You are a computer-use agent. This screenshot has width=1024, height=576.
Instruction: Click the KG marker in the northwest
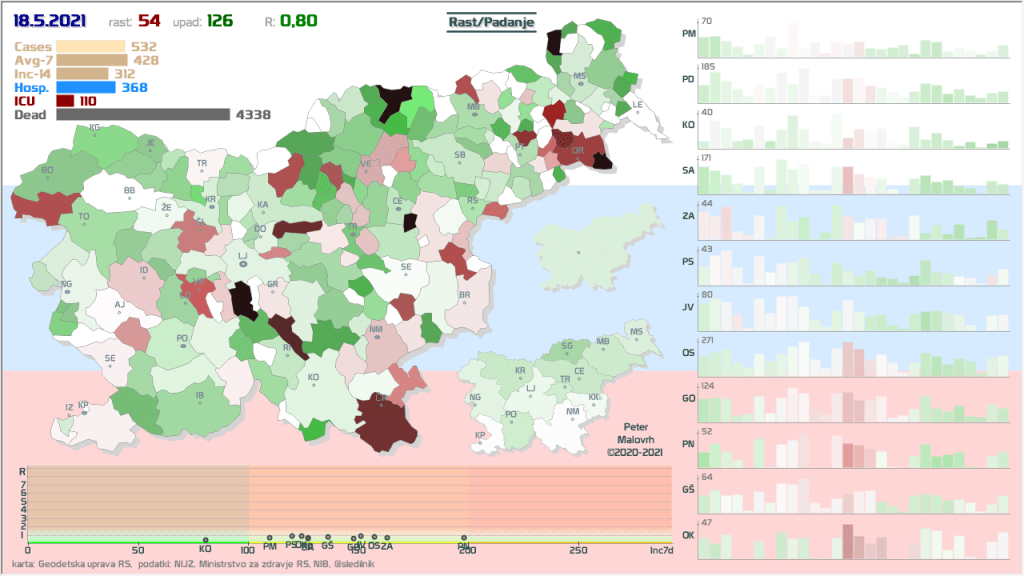(95, 135)
